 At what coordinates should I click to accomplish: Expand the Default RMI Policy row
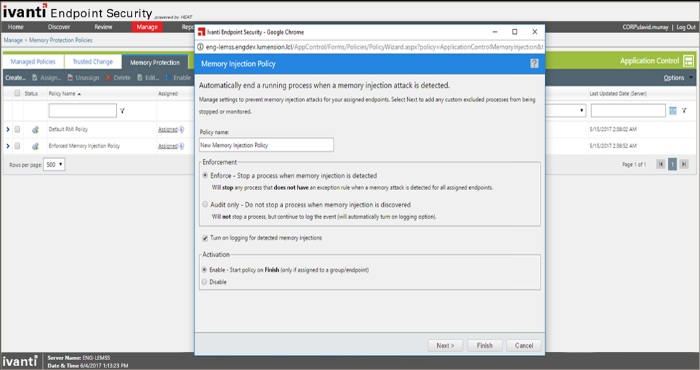(8, 129)
